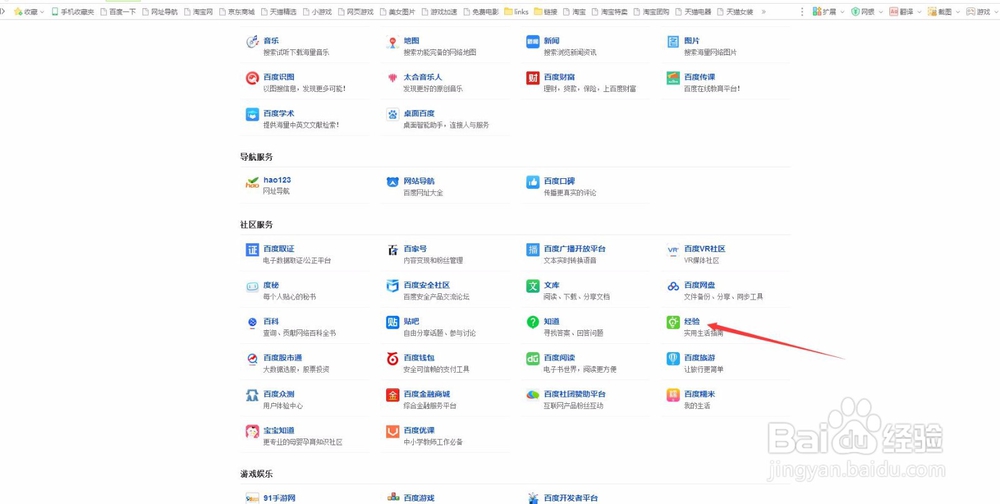Open the 百度优课 link
This screenshot has width=1000, height=504.
point(419,431)
